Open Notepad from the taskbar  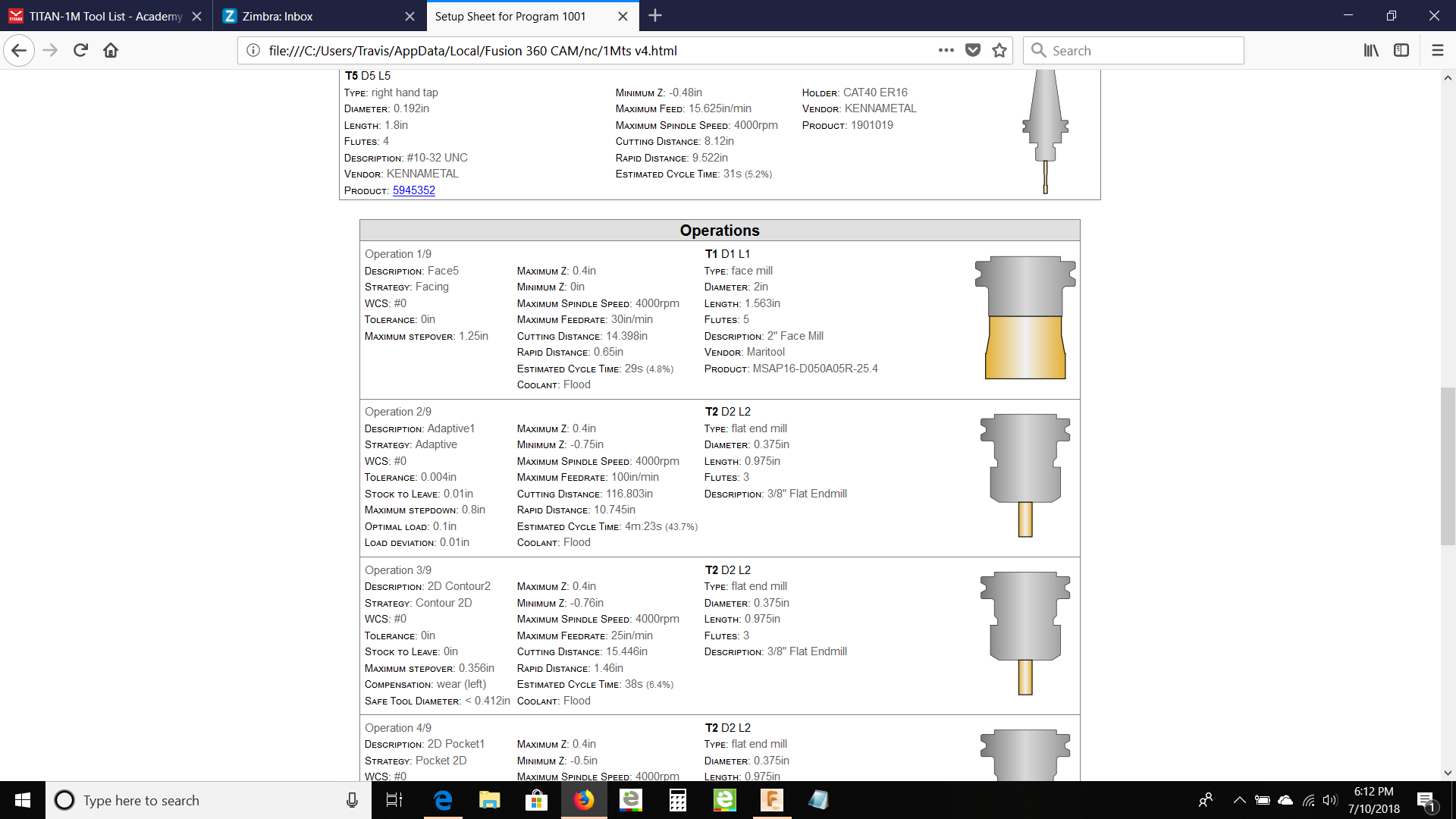(x=819, y=800)
